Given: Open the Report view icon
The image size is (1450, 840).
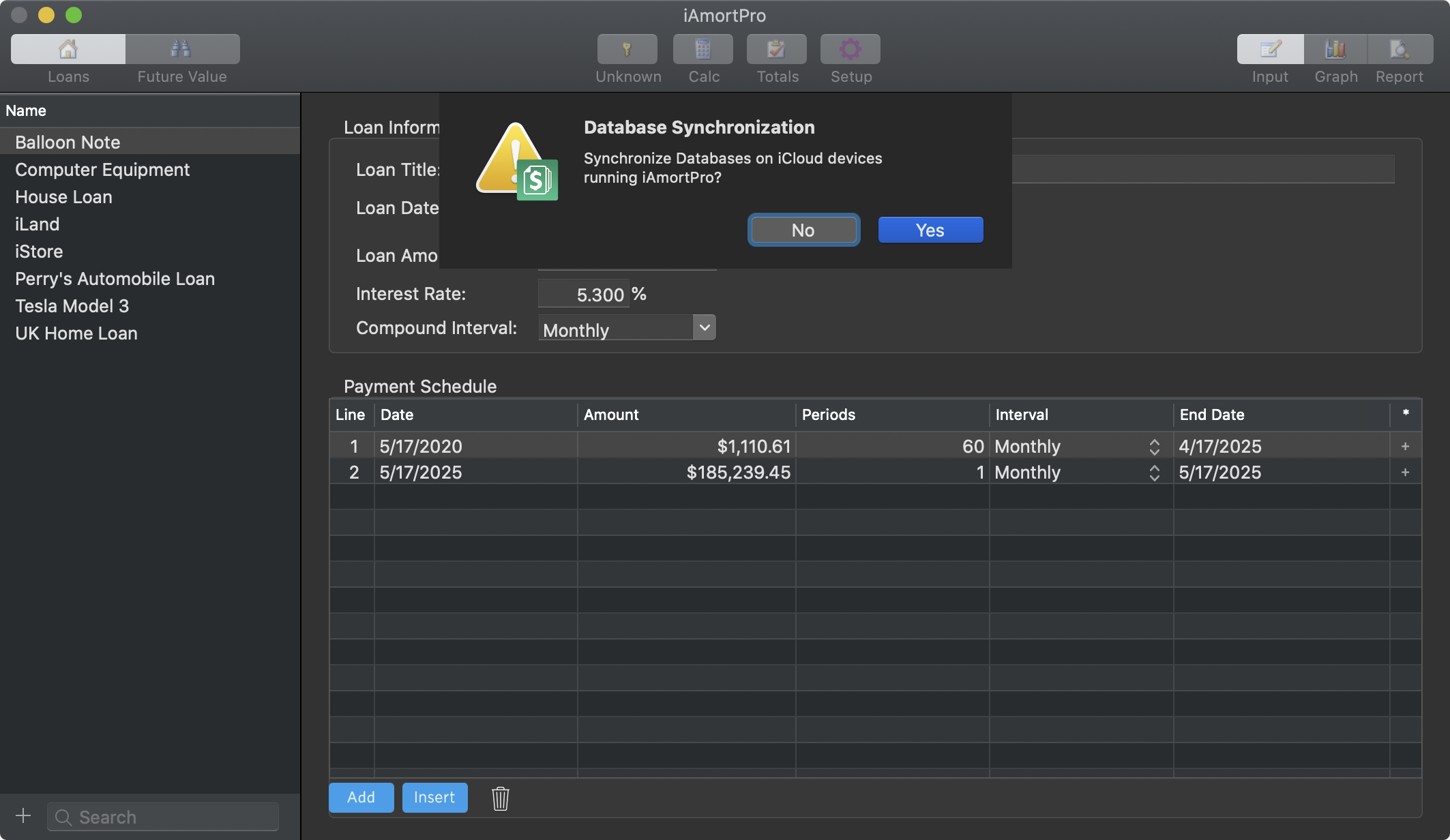Looking at the screenshot, I should (x=1399, y=49).
